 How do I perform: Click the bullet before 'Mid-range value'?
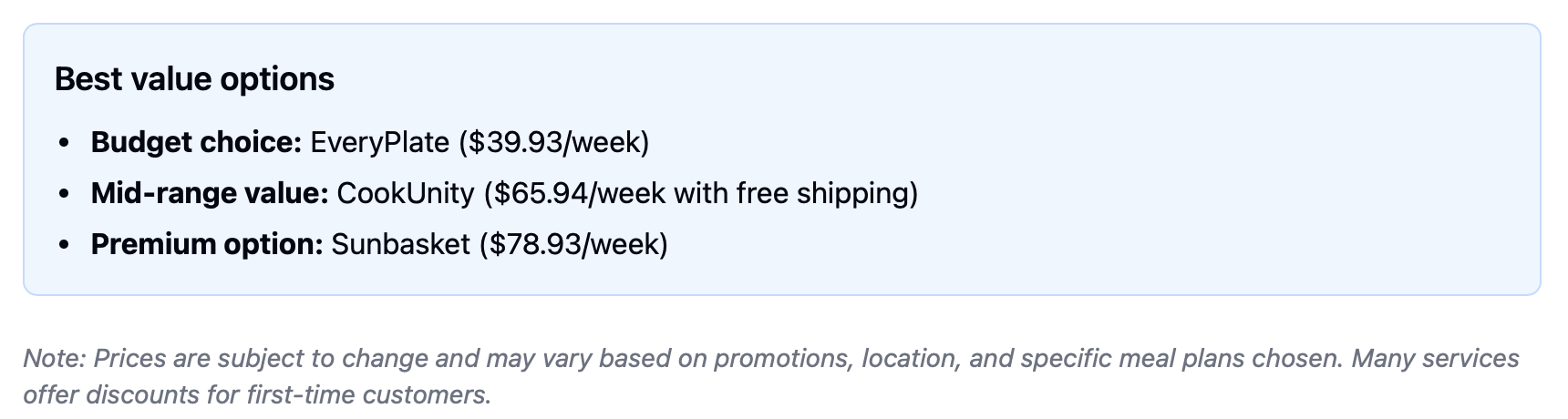(63, 194)
